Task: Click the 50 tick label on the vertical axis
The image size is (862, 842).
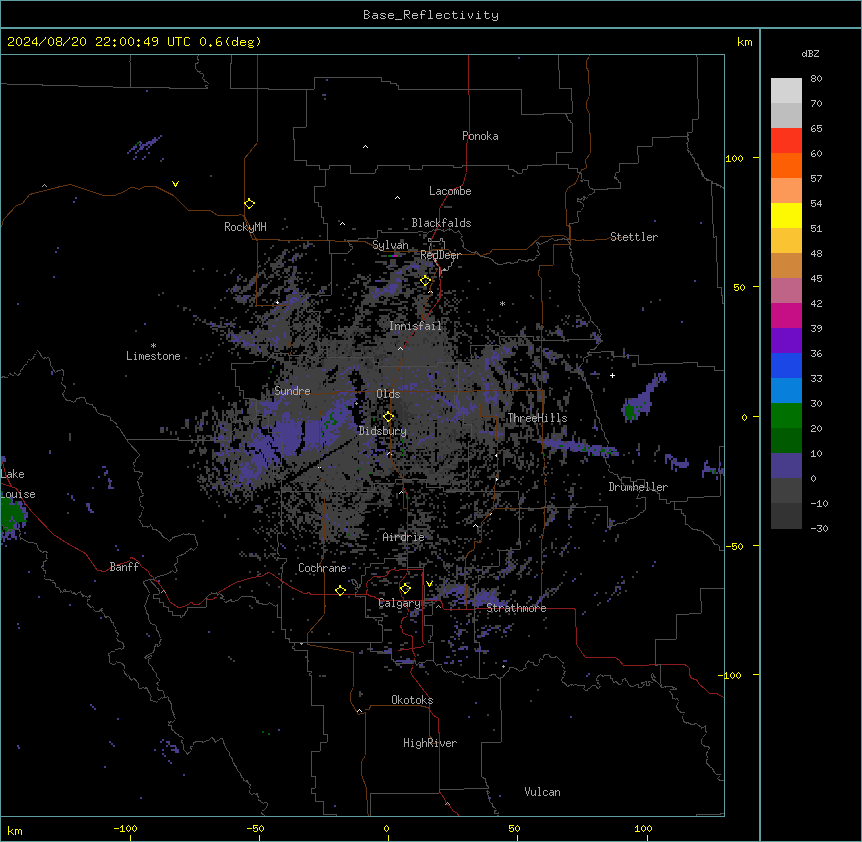Action: (739, 287)
